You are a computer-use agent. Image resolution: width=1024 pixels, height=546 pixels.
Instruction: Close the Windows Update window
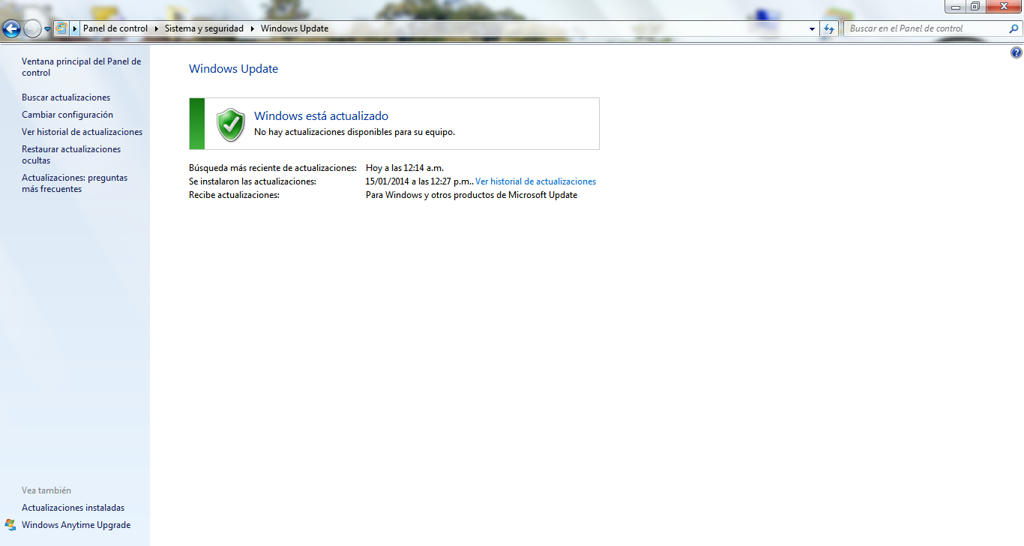1004,7
